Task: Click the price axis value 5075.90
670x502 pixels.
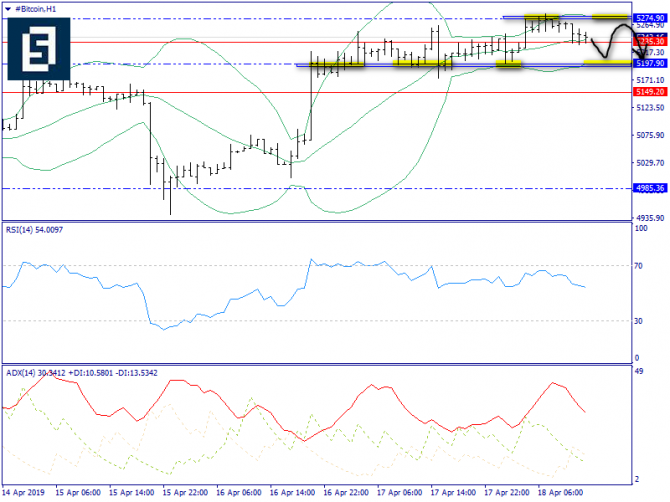Action: coord(650,135)
